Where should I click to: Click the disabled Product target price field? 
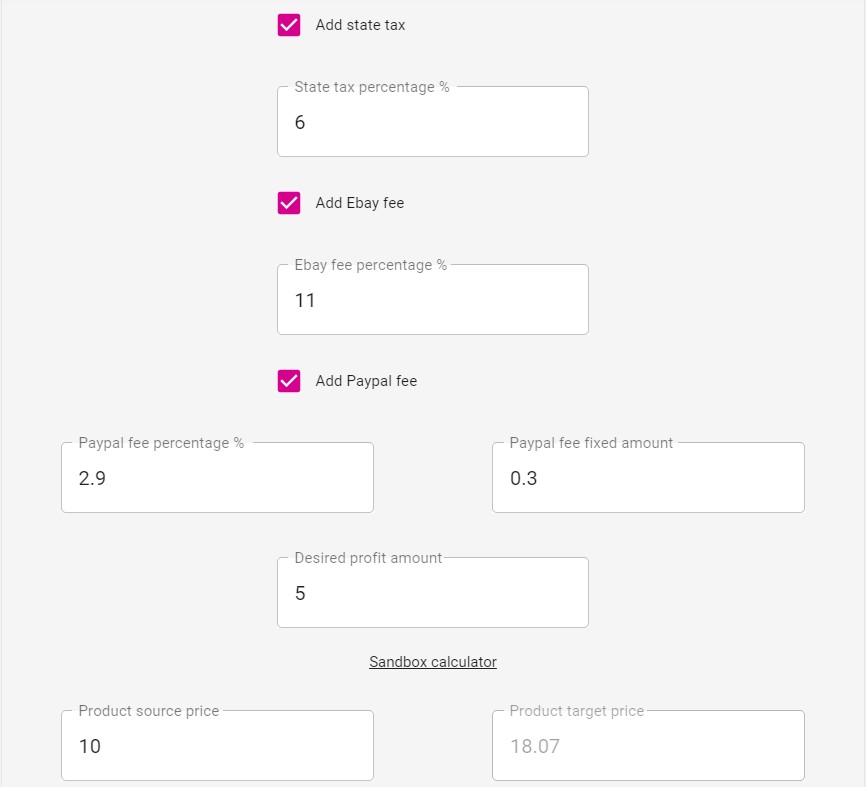coord(648,746)
